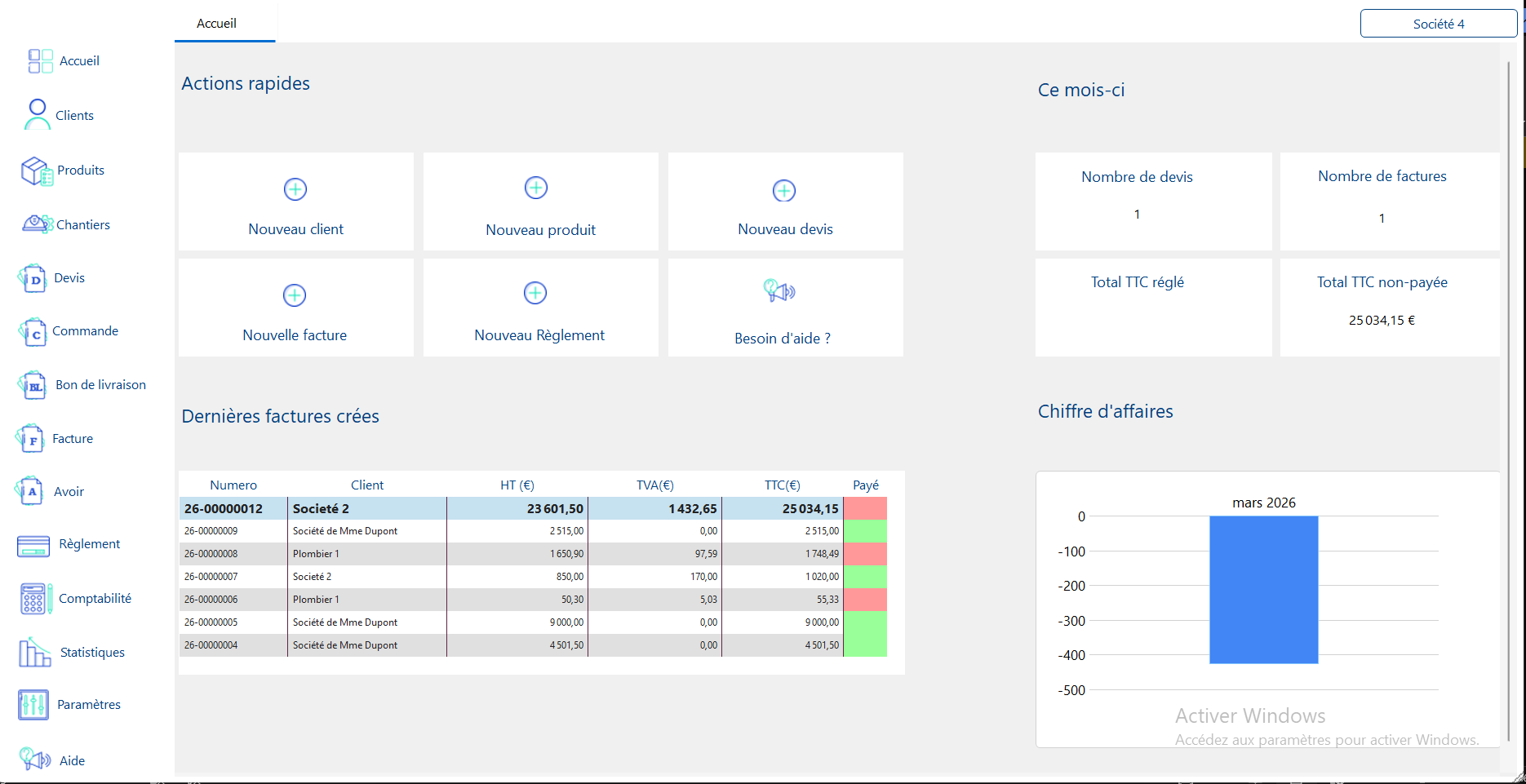
Task: Select invoice row 26-00000009
Action: coord(533,531)
